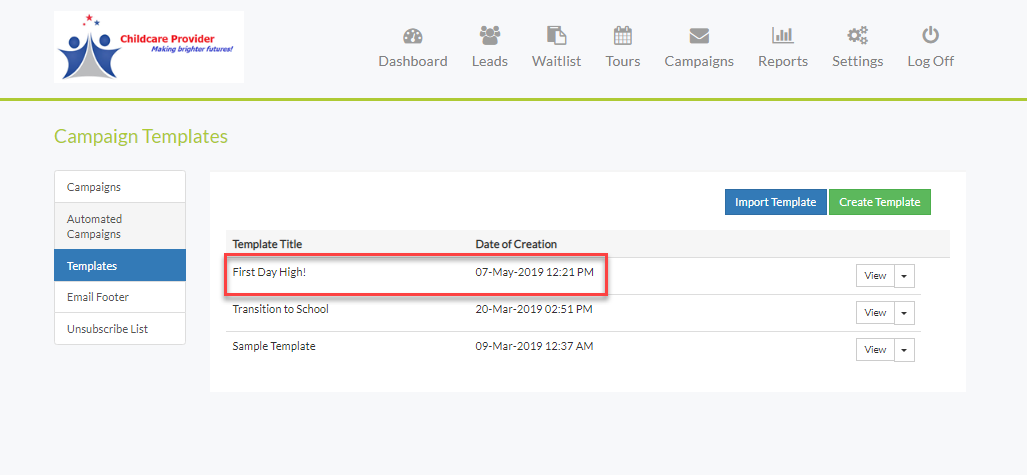Click the Import Template button

click(775, 202)
